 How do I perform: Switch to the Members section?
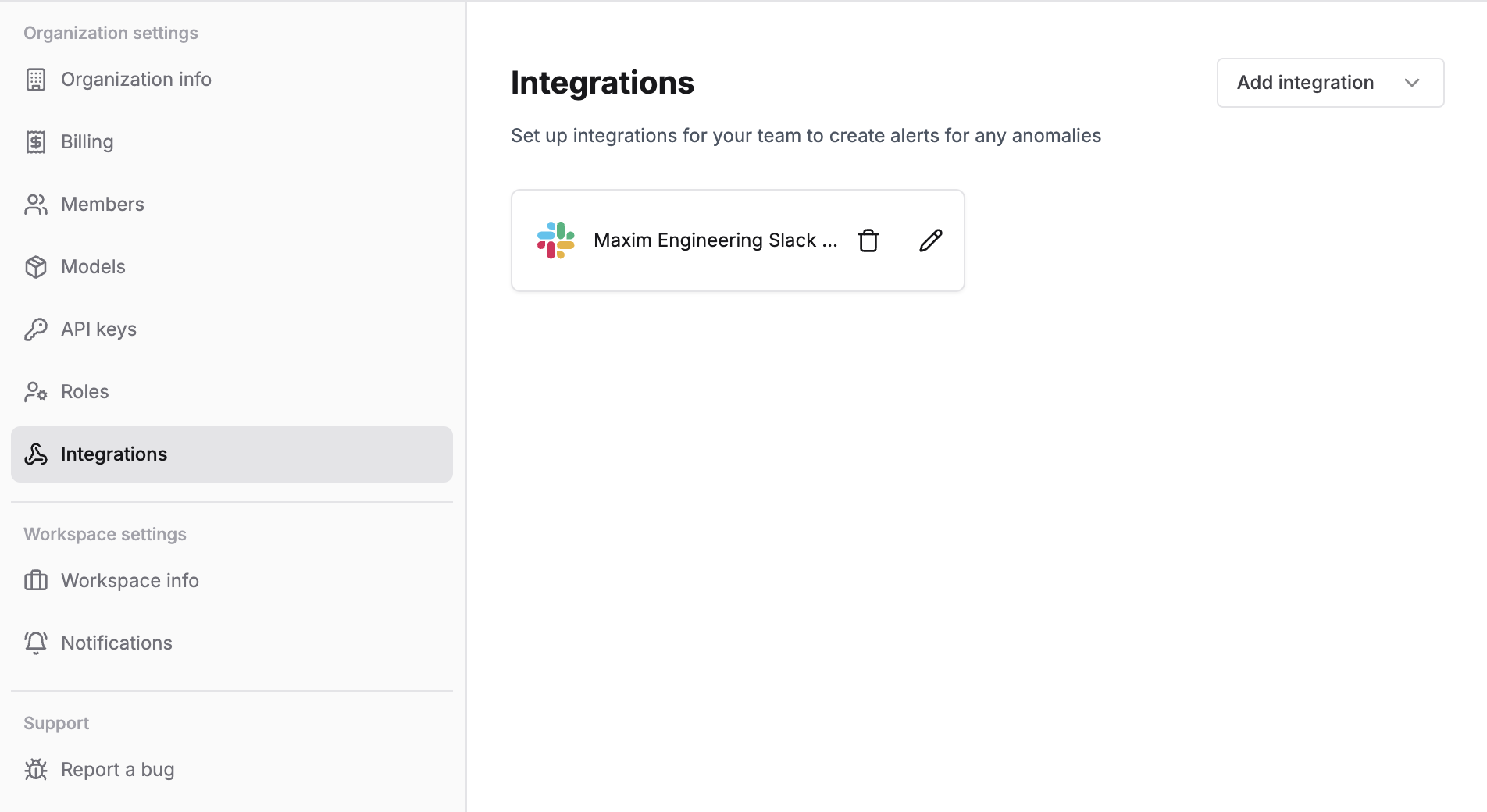102,204
